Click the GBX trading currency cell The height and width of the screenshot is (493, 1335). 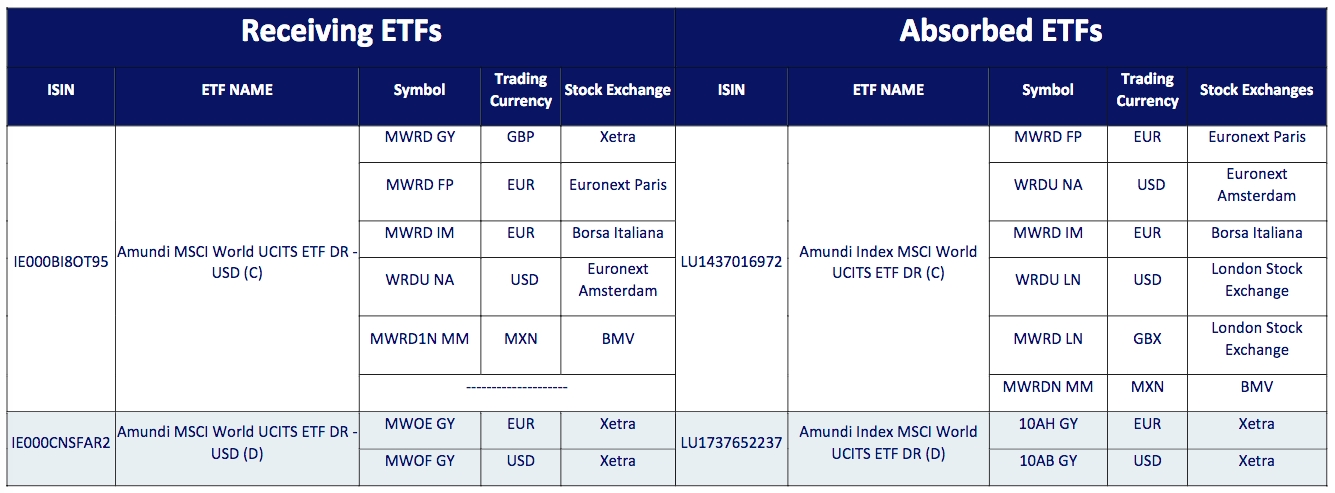(1147, 339)
